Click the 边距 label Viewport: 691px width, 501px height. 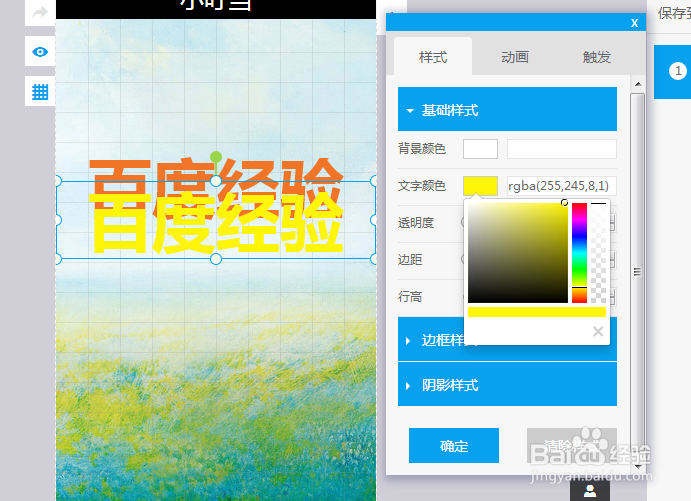410,260
